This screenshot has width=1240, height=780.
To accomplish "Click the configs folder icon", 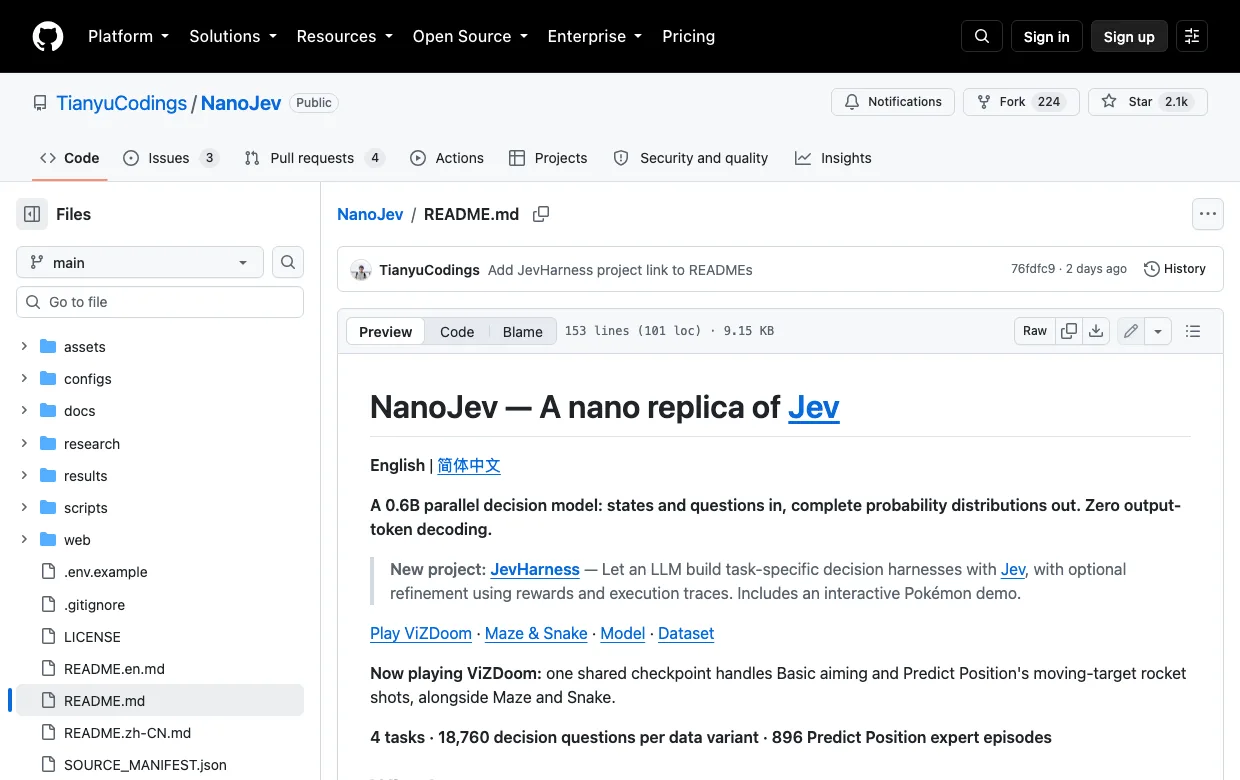I will point(48,378).
